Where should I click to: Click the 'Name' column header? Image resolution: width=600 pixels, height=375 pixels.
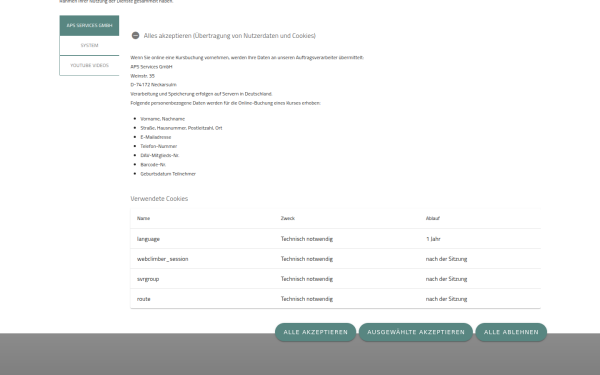point(143,218)
